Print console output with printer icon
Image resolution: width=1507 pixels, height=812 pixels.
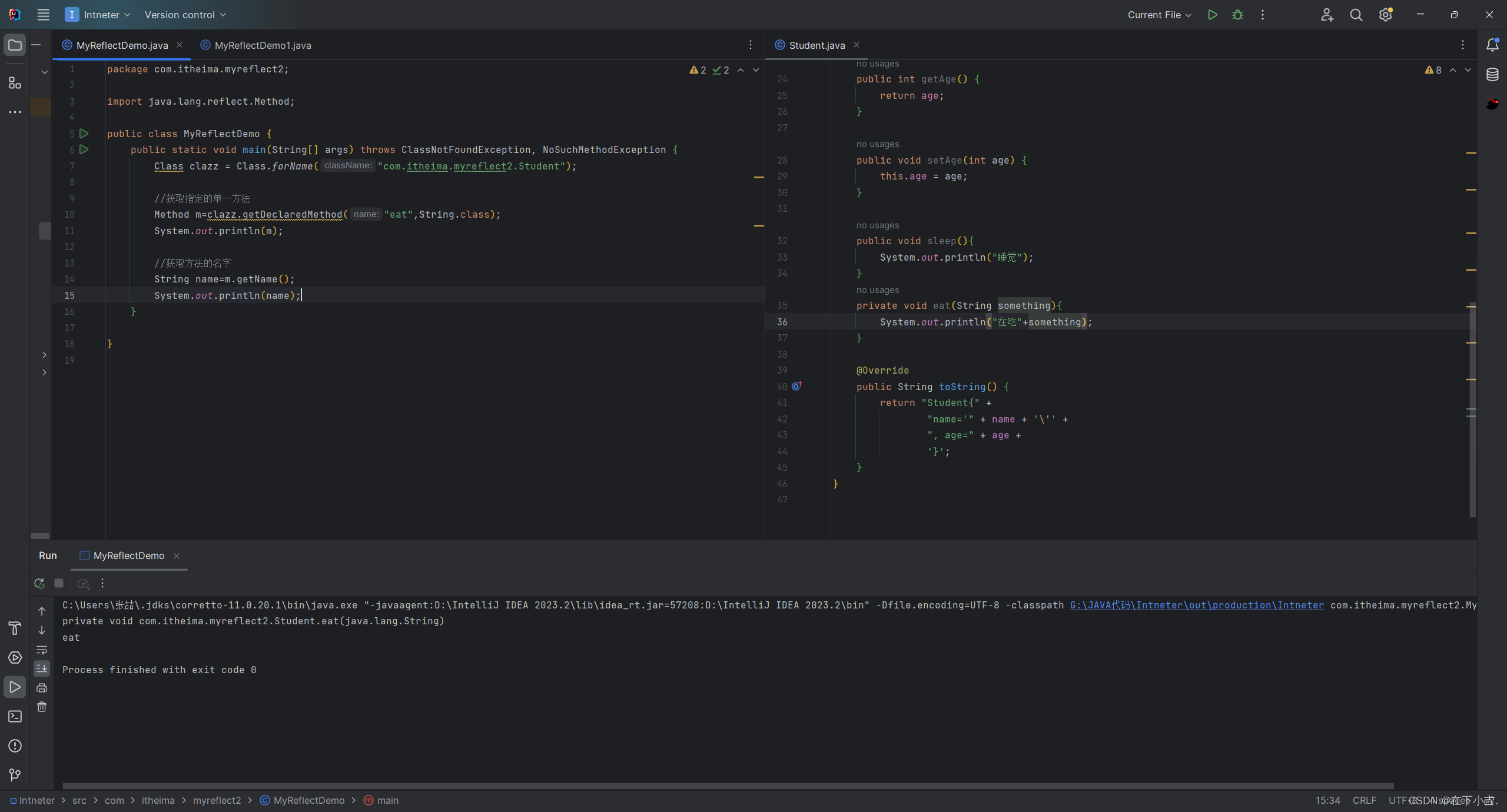42,688
